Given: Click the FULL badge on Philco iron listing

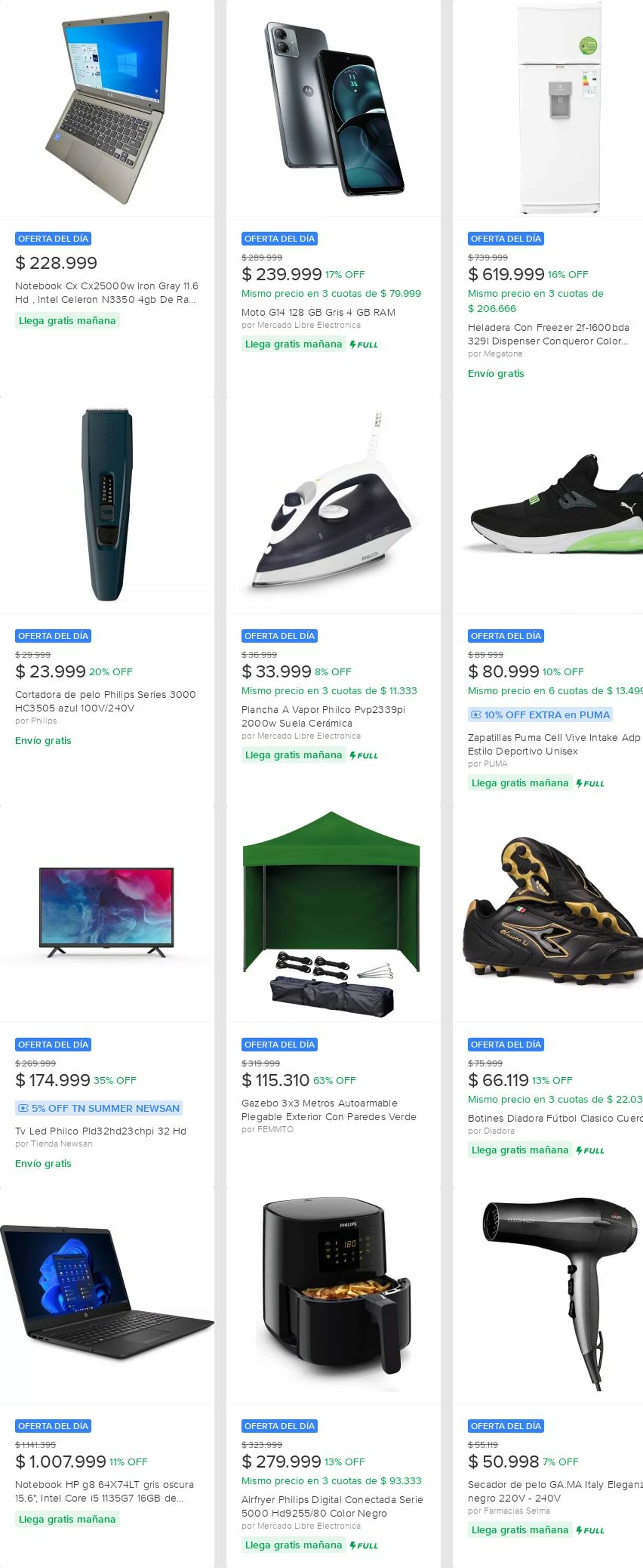Looking at the screenshot, I should click(x=364, y=755).
